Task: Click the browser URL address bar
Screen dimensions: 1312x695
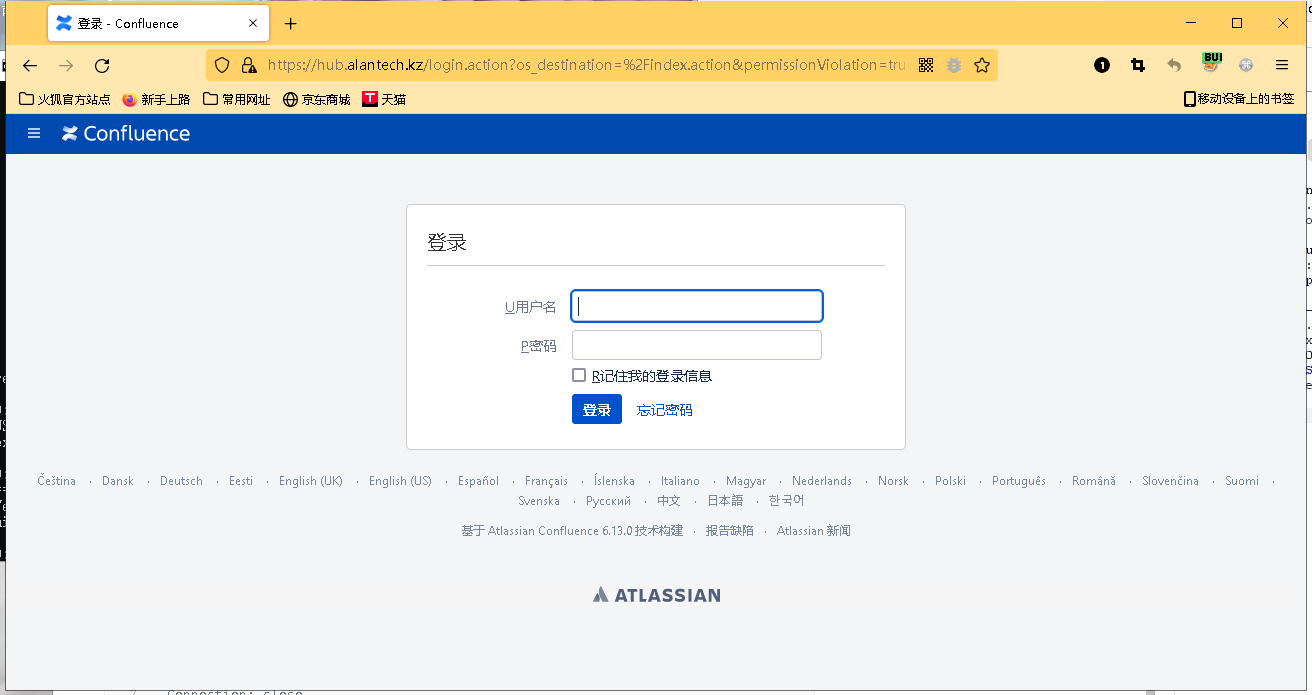Action: (588, 65)
